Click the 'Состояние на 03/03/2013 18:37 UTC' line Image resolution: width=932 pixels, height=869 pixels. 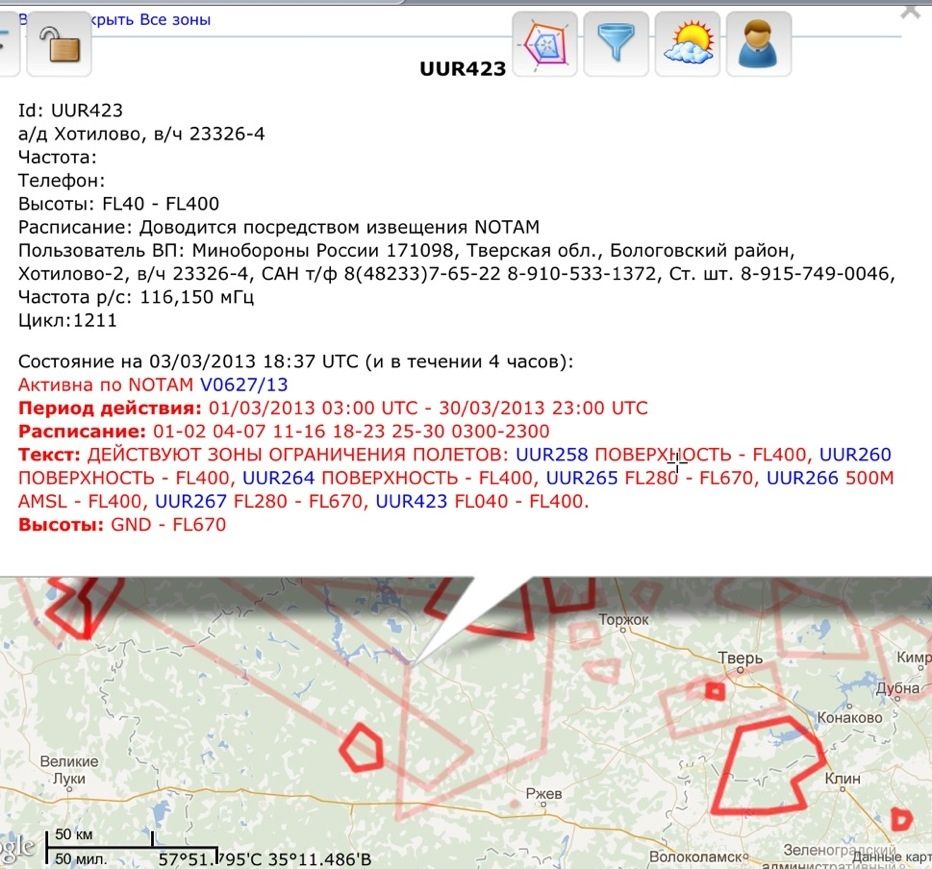(x=295, y=361)
